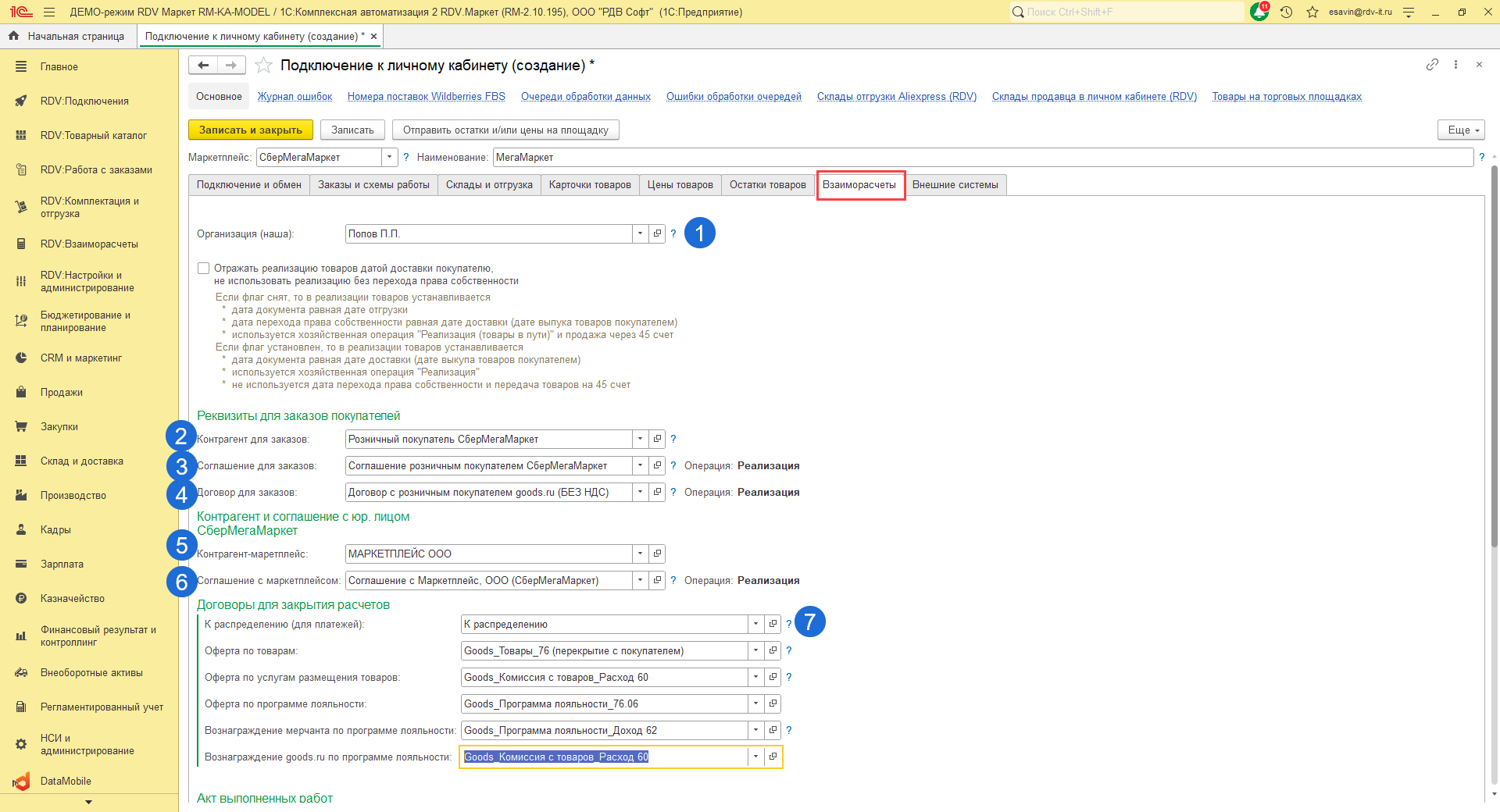
Task: Expand the Оферта по товарам dropdown
Action: click(x=755, y=650)
